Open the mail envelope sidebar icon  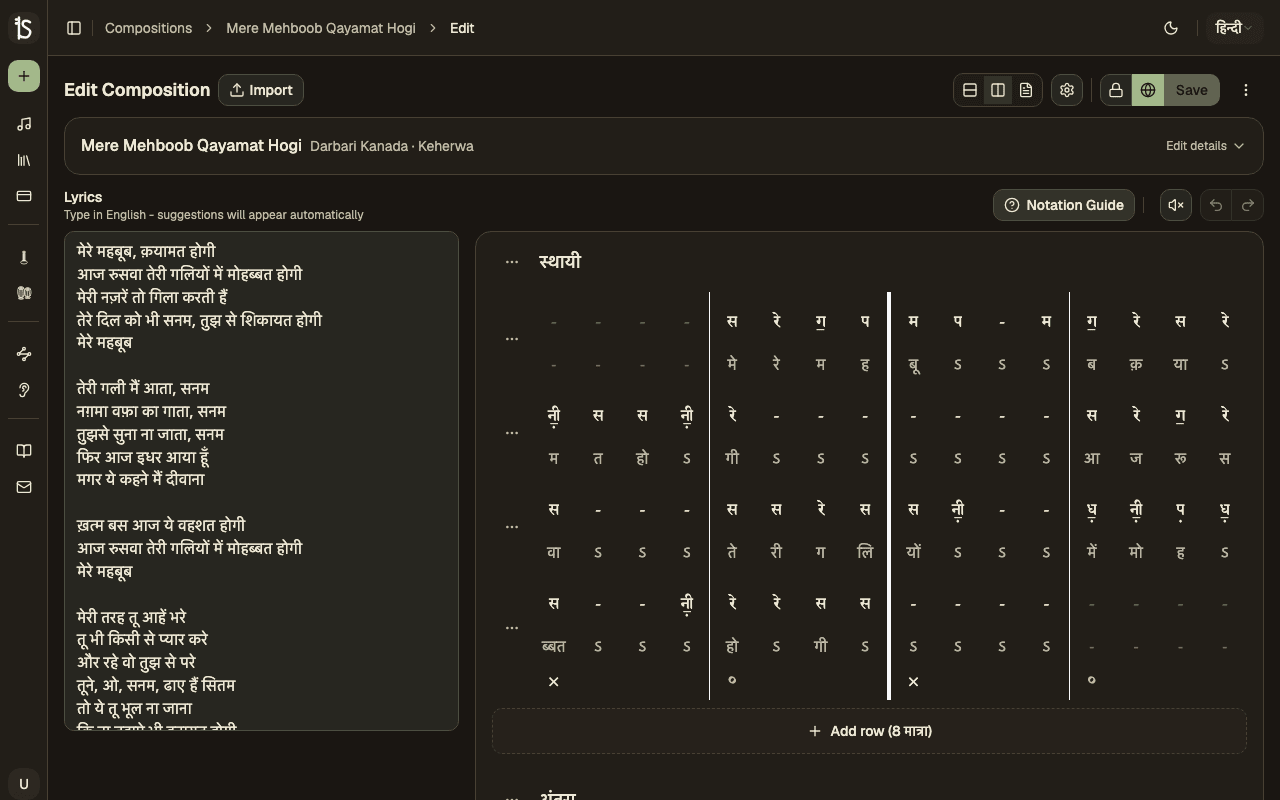[24, 487]
